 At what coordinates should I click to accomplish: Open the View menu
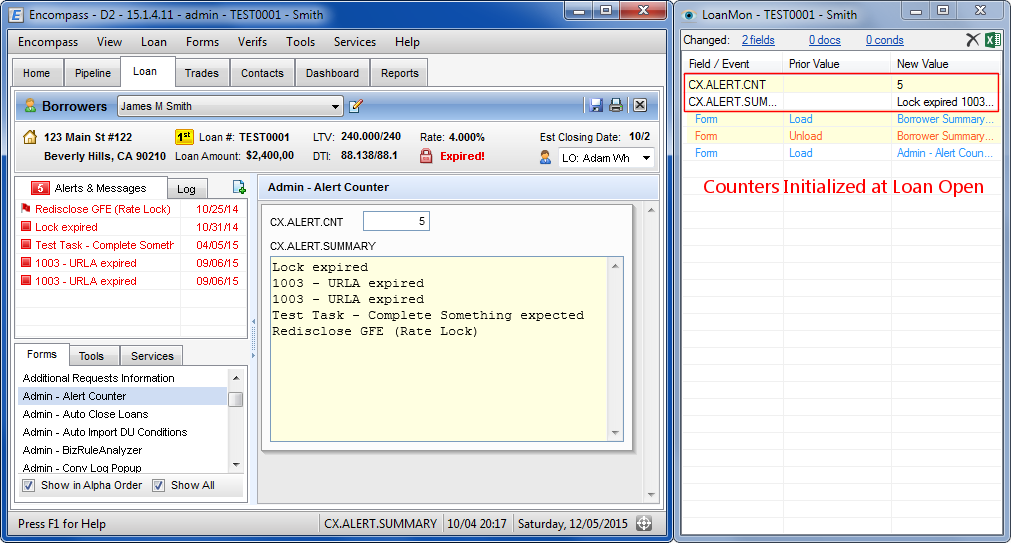109,42
